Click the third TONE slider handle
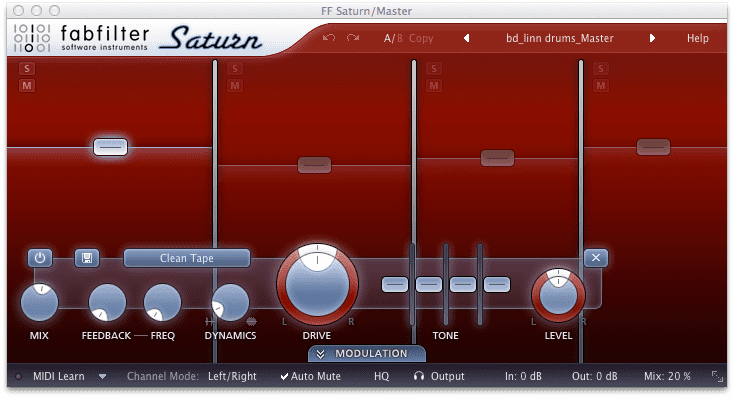The width and height of the screenshot is (734, 398). pos(463,284)
